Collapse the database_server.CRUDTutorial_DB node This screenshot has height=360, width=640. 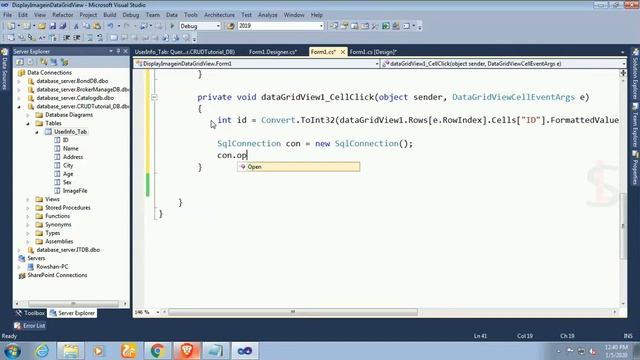[x=19, y=107]
